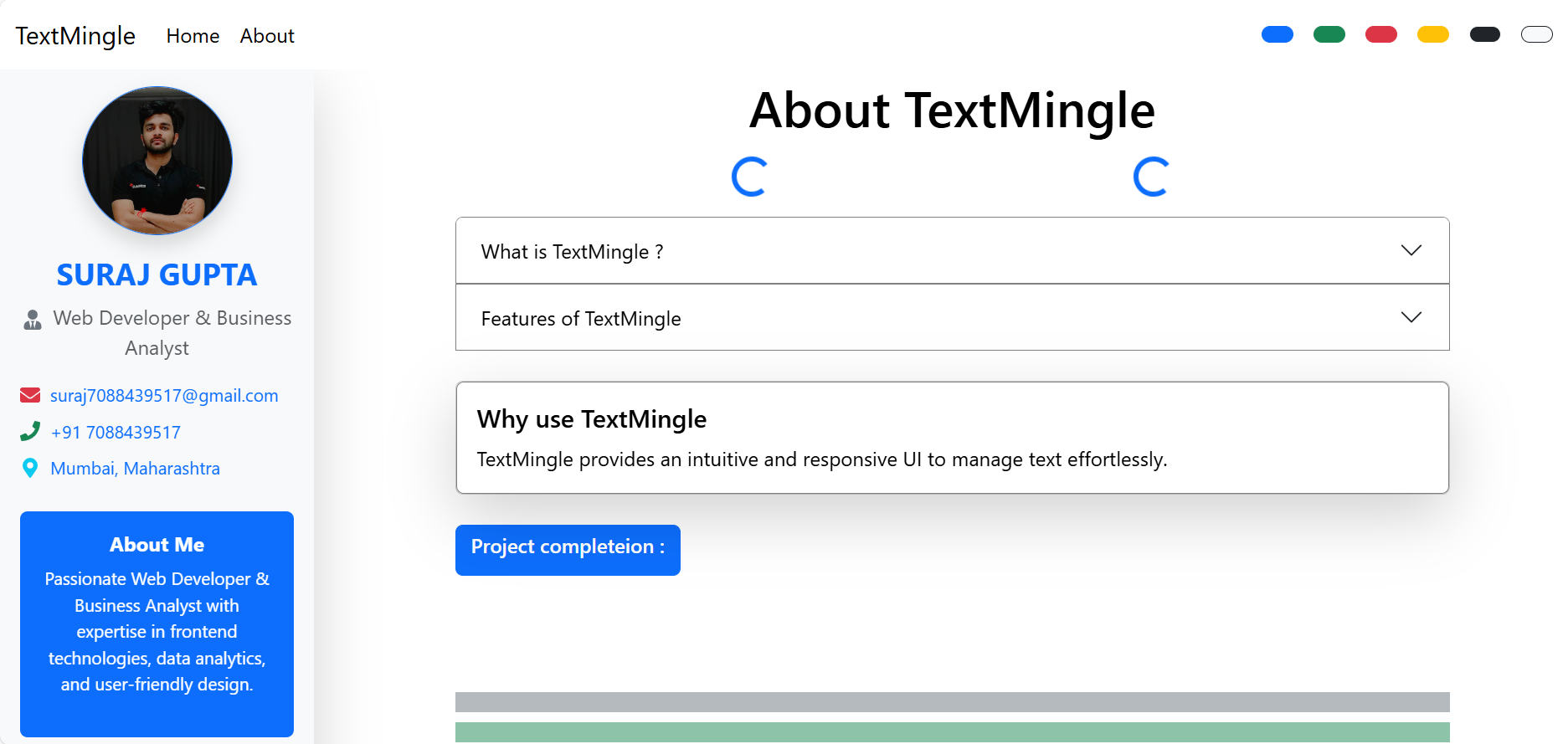Click the "Web Developer & Business Analyst" subtitle

[172, 333]
